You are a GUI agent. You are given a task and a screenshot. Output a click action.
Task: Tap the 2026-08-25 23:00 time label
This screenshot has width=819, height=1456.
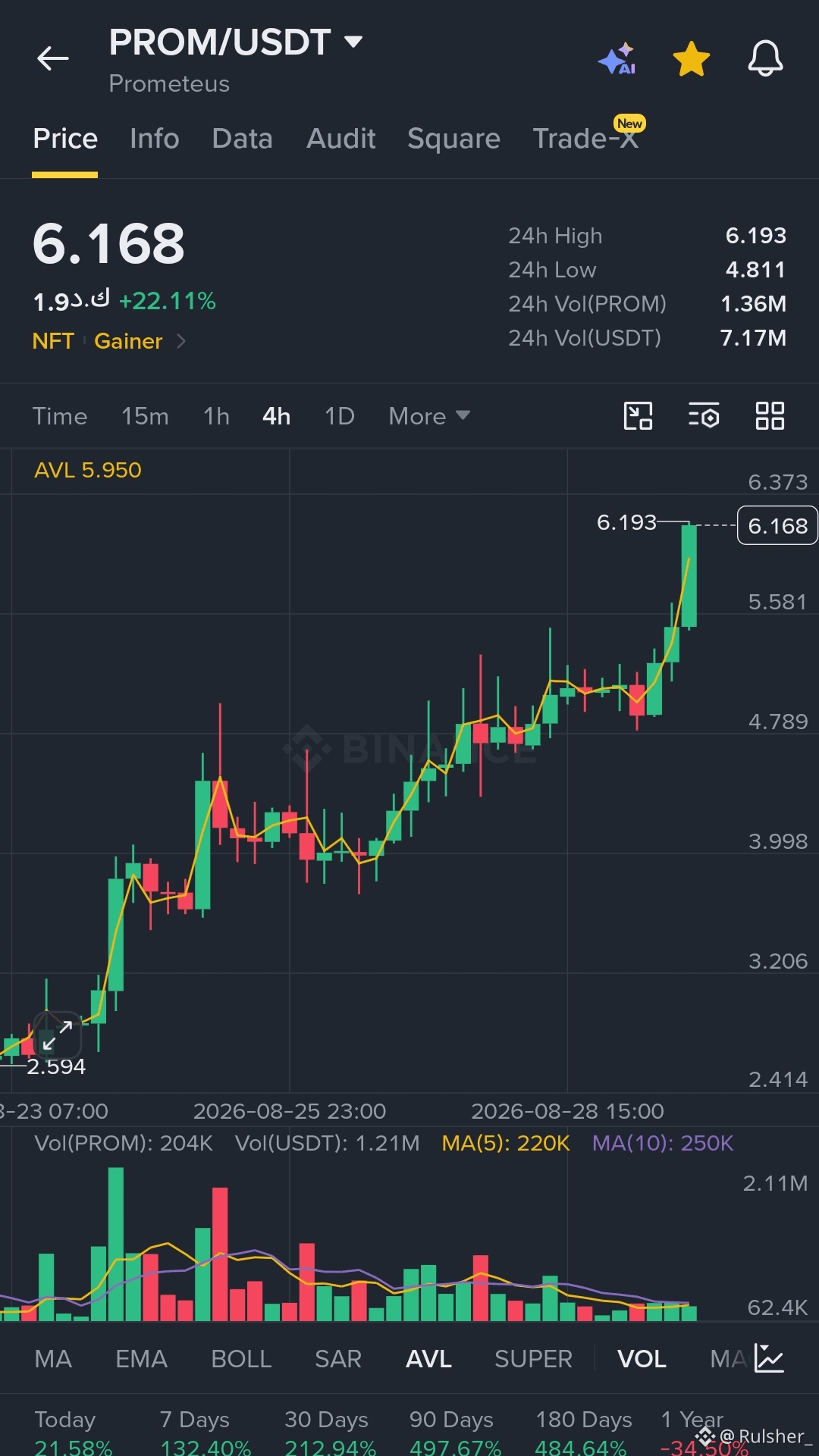[x=290, y=1111]
